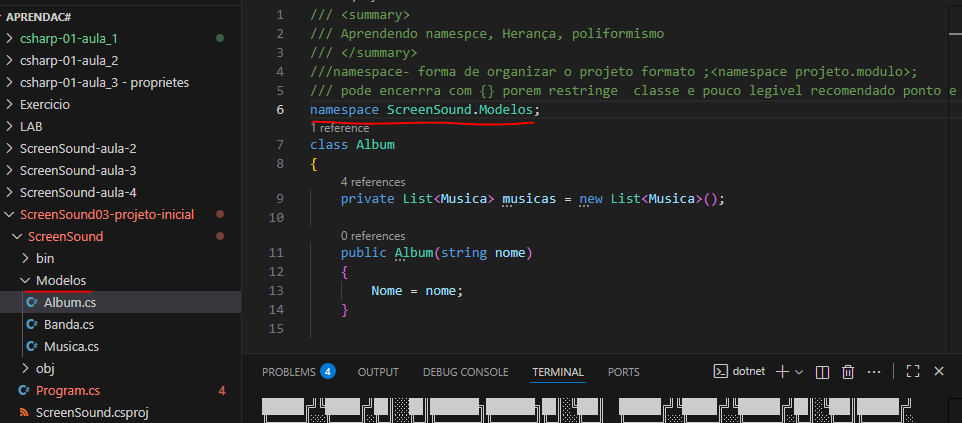The height and width of the screenshot is (423, 962).
Task: Click the C# icon beside Album.cs
Action: tap(32, 303)
